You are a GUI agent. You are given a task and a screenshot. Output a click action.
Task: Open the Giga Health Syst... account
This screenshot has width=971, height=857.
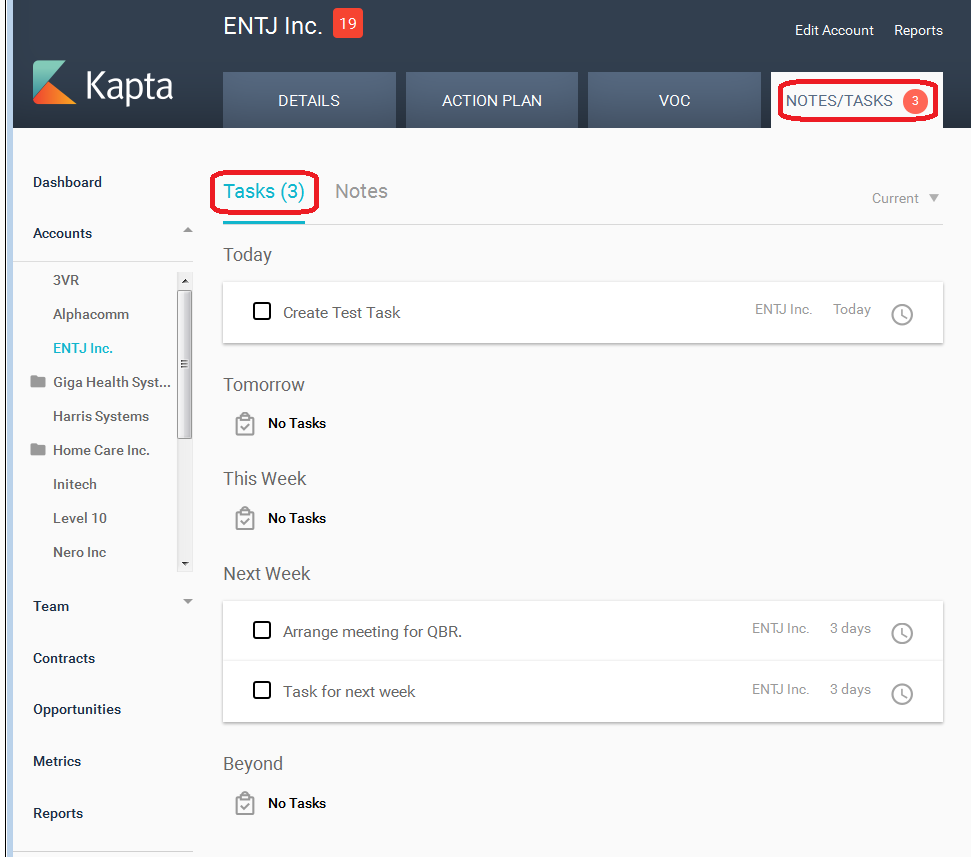[x=111, y=382]
